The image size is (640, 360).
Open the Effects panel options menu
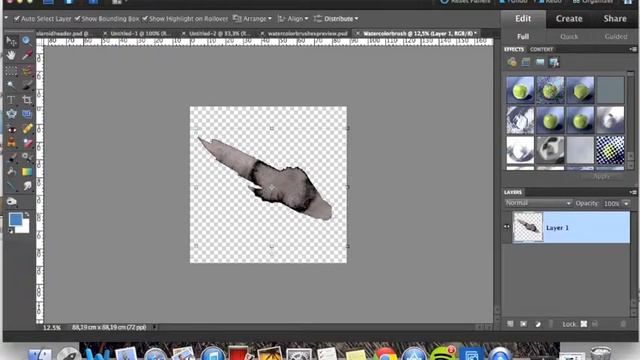[x=633, y=49]
